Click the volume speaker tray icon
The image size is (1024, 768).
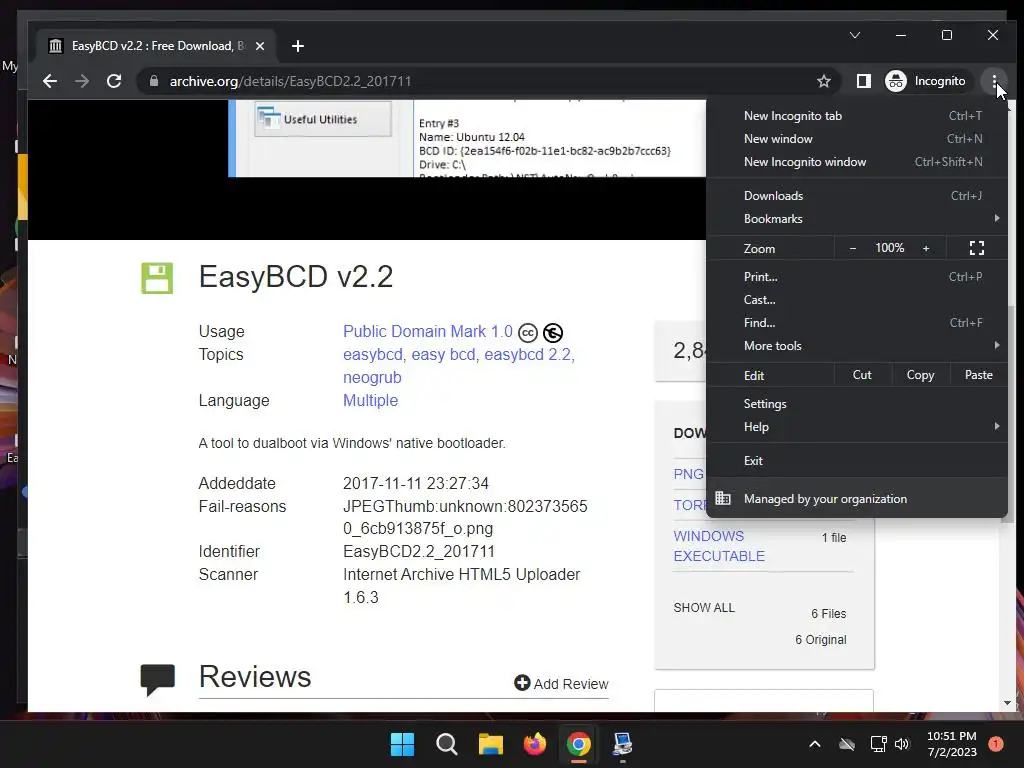tap(902, 744)
